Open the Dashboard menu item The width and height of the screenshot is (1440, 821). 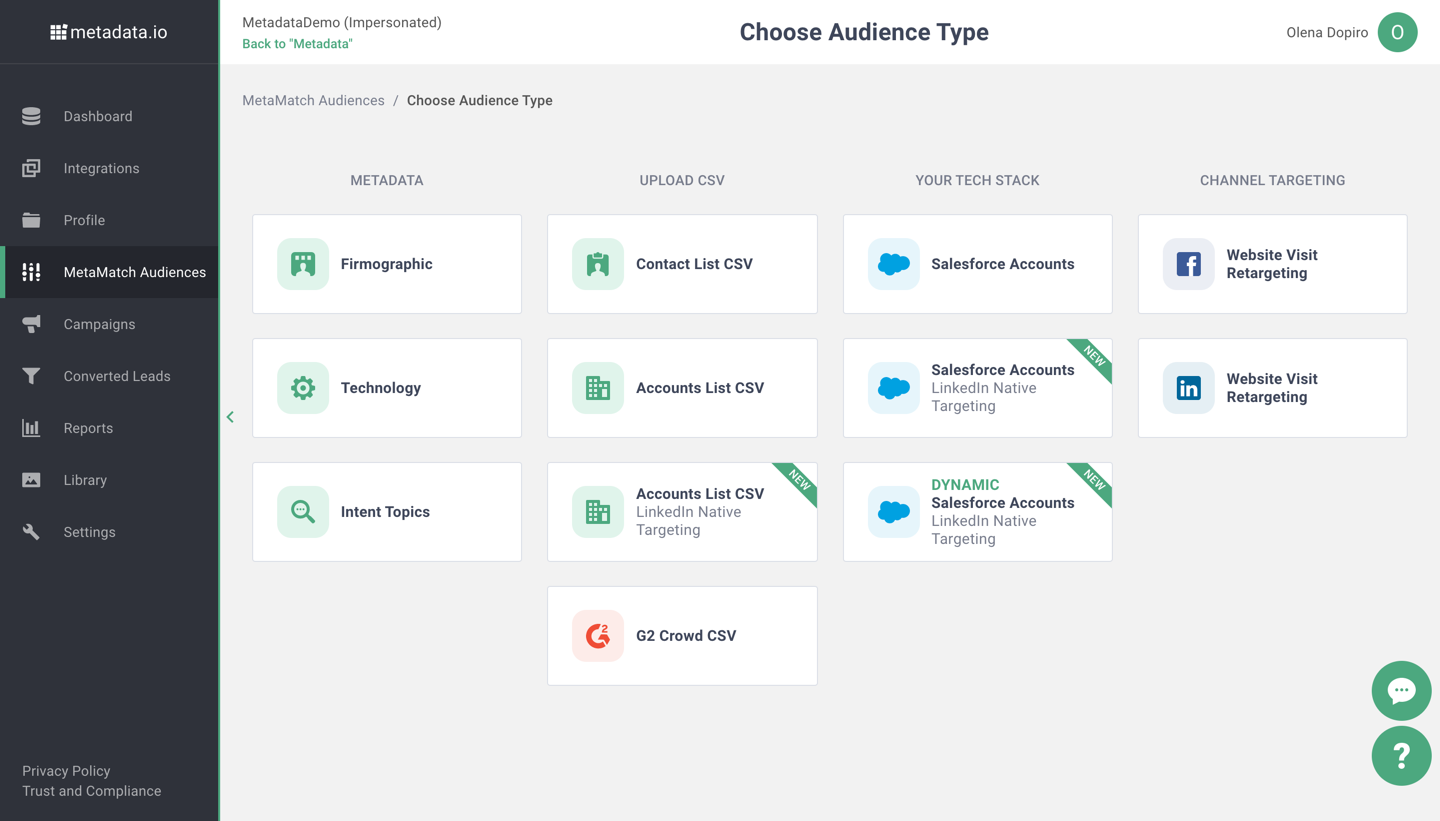click(97, 116)
